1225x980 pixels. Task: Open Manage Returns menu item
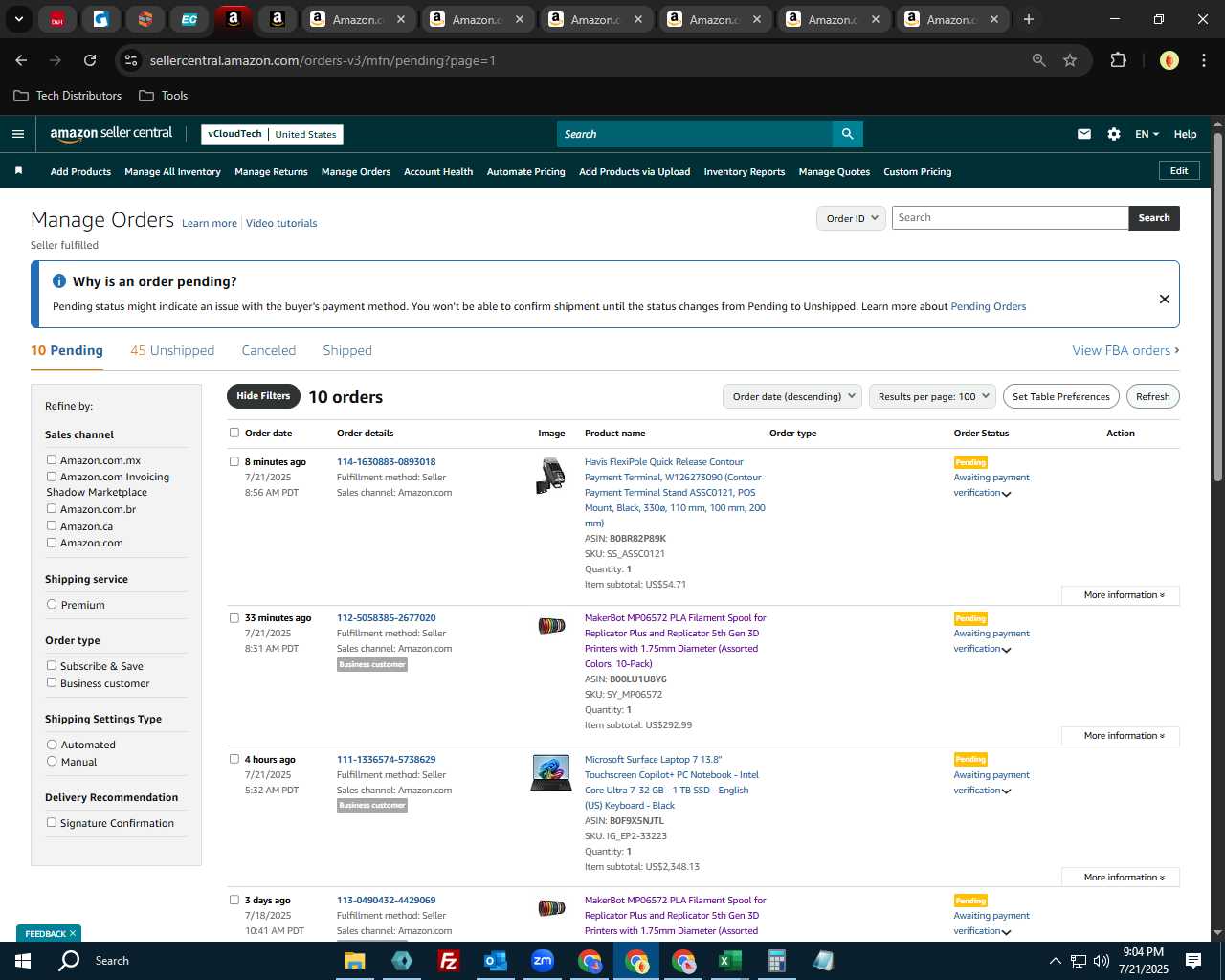271,172
